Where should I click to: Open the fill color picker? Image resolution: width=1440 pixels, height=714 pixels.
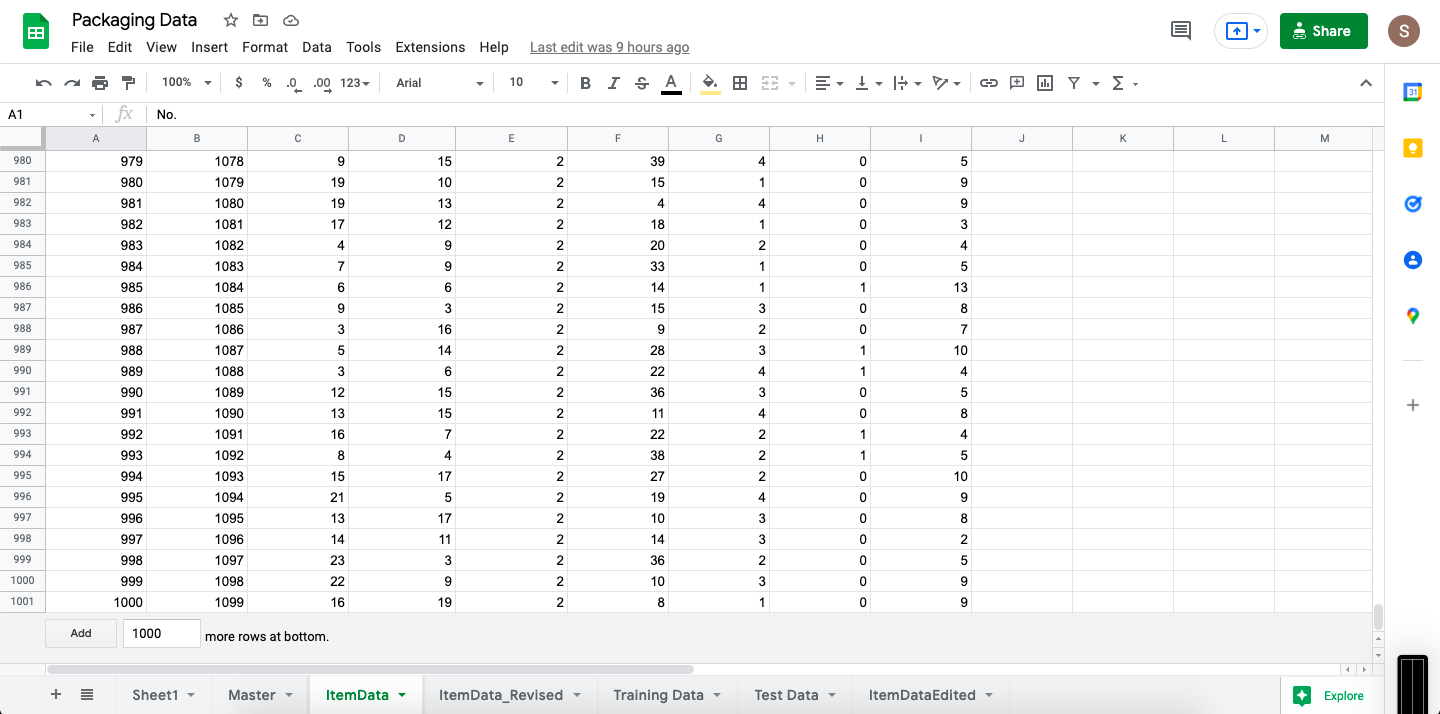pyautogui.click(x=710, y=83)
